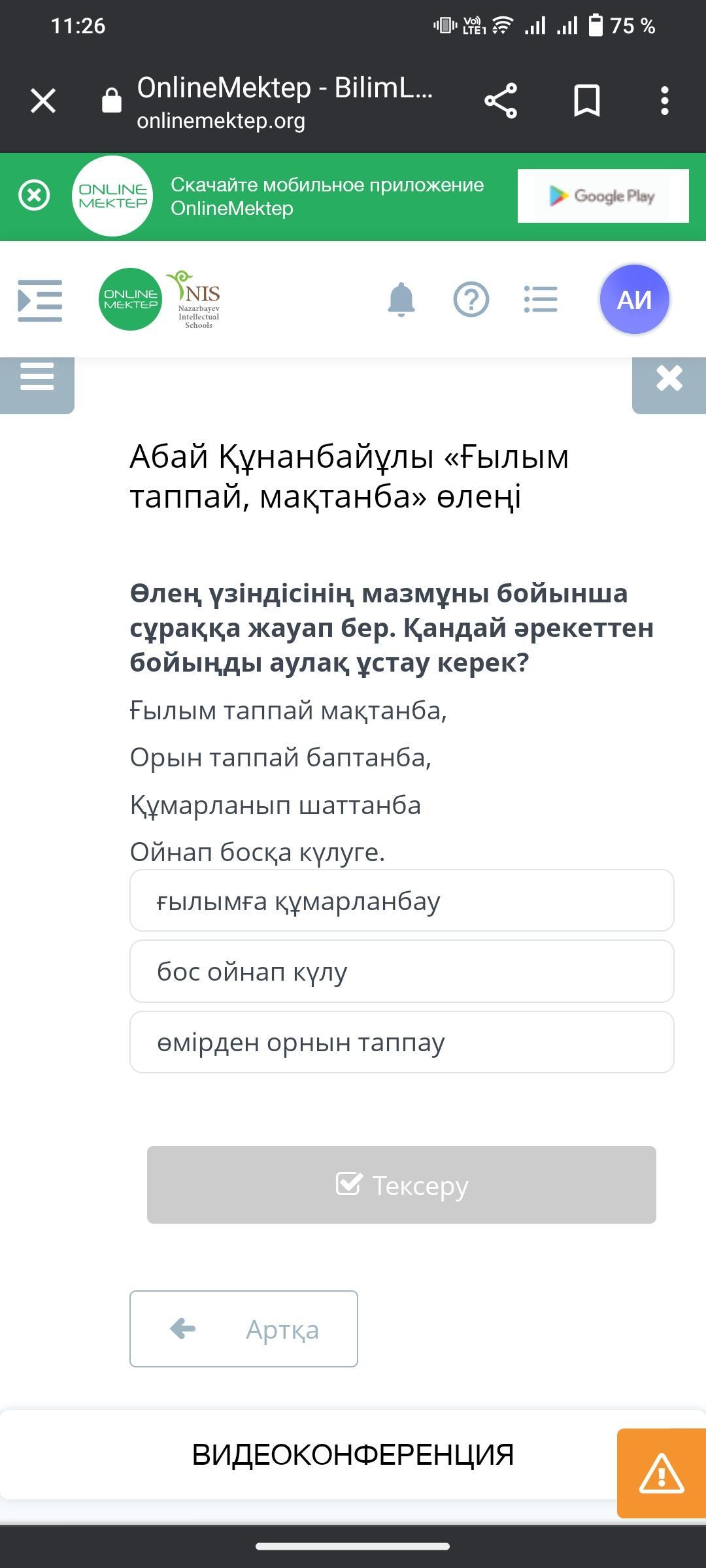Open the Google Play download link
706x1568 pixels.
[603, 196]
